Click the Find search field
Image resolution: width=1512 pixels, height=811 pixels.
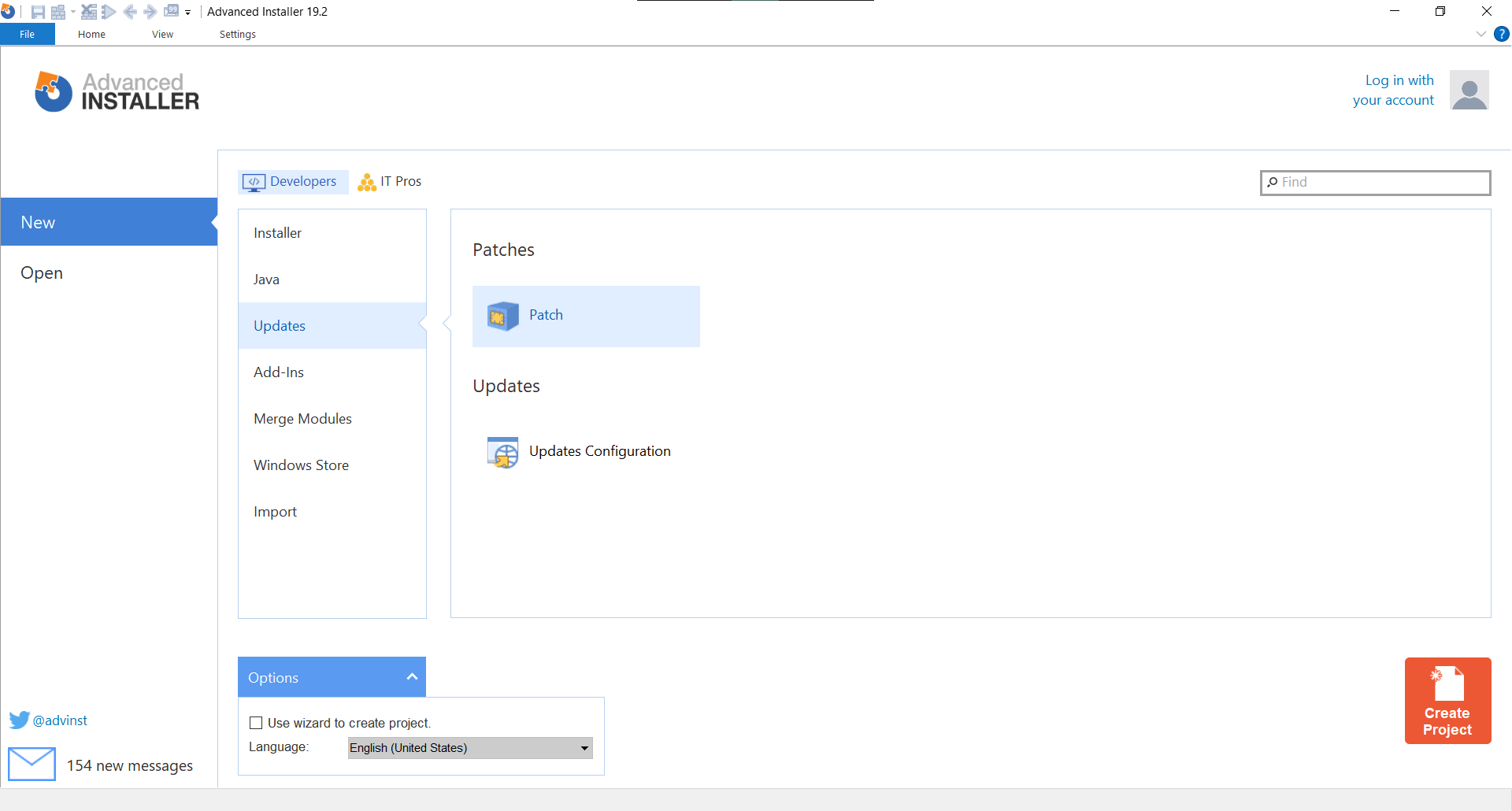[x=1376, y=182]
